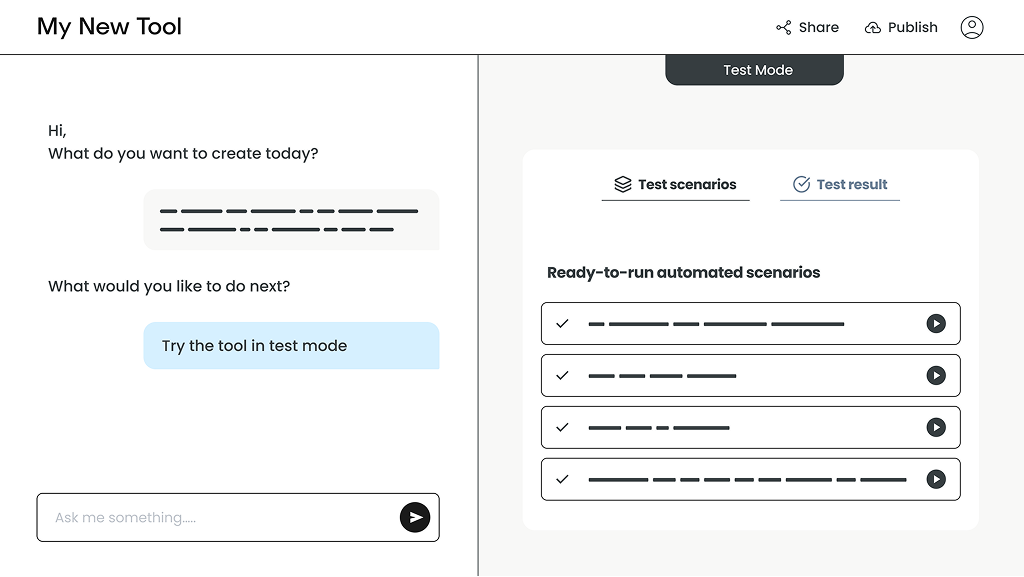Run the first automated scenario with its play icon

937,323
